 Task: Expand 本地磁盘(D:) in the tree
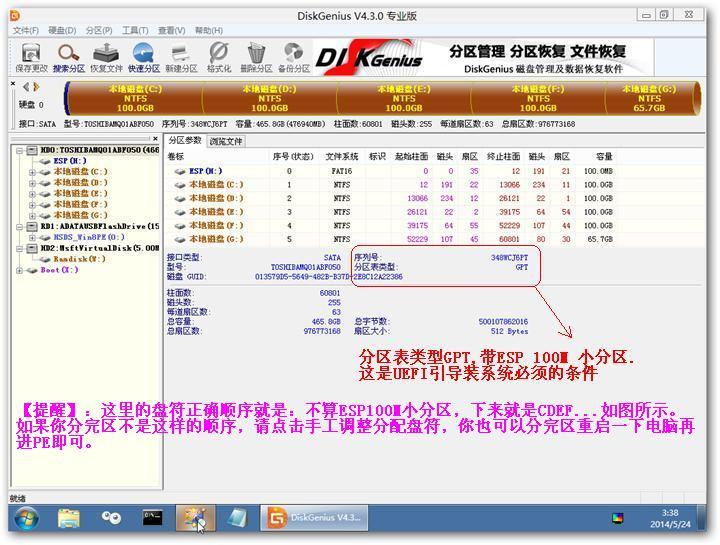tap(32, 183)
